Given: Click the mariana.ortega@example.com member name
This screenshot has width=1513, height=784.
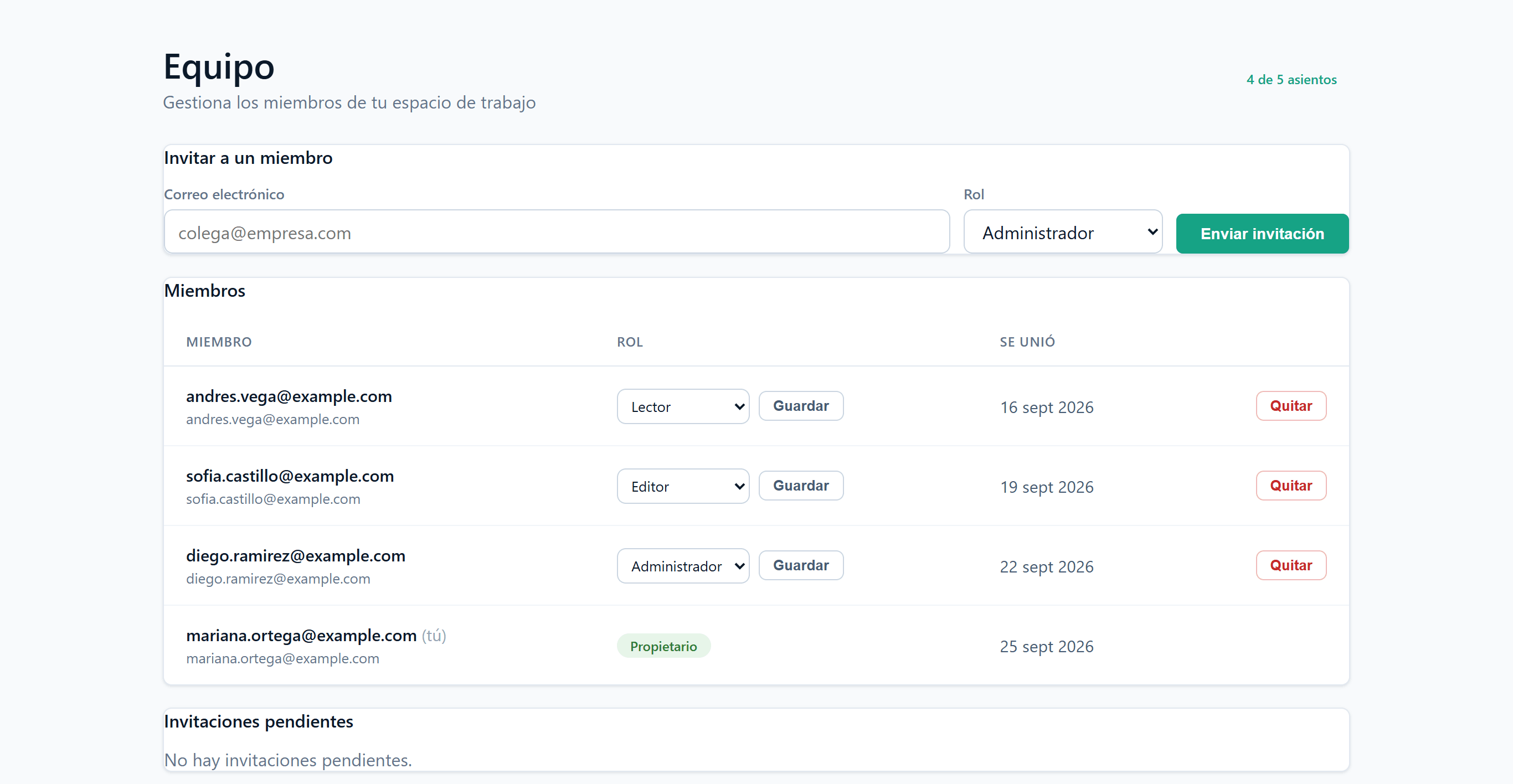Looking at the screenshot, I should 301,636.
